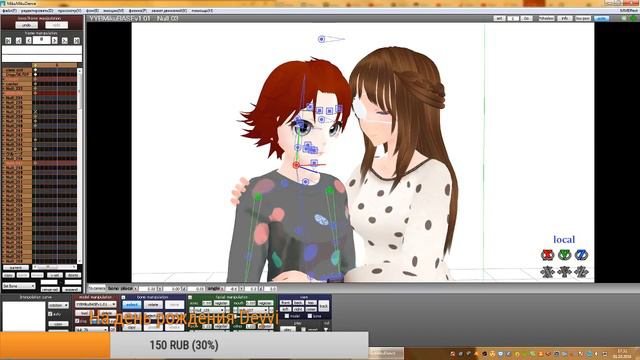Toggle the fshadow checkbox in top bar
The width and height of the screenshot is (640, 360).
[546, 18]
